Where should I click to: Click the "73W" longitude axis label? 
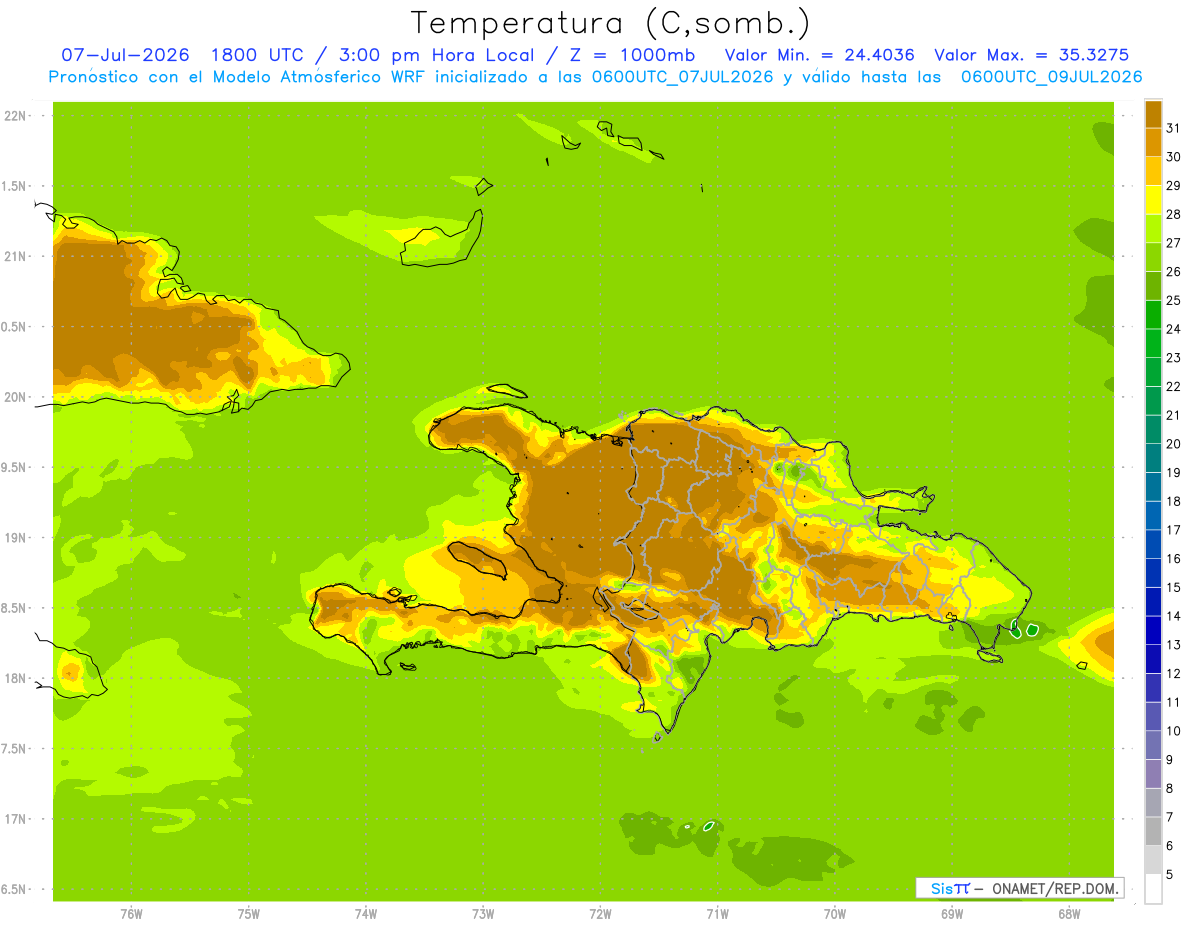[x=483, y=913]
